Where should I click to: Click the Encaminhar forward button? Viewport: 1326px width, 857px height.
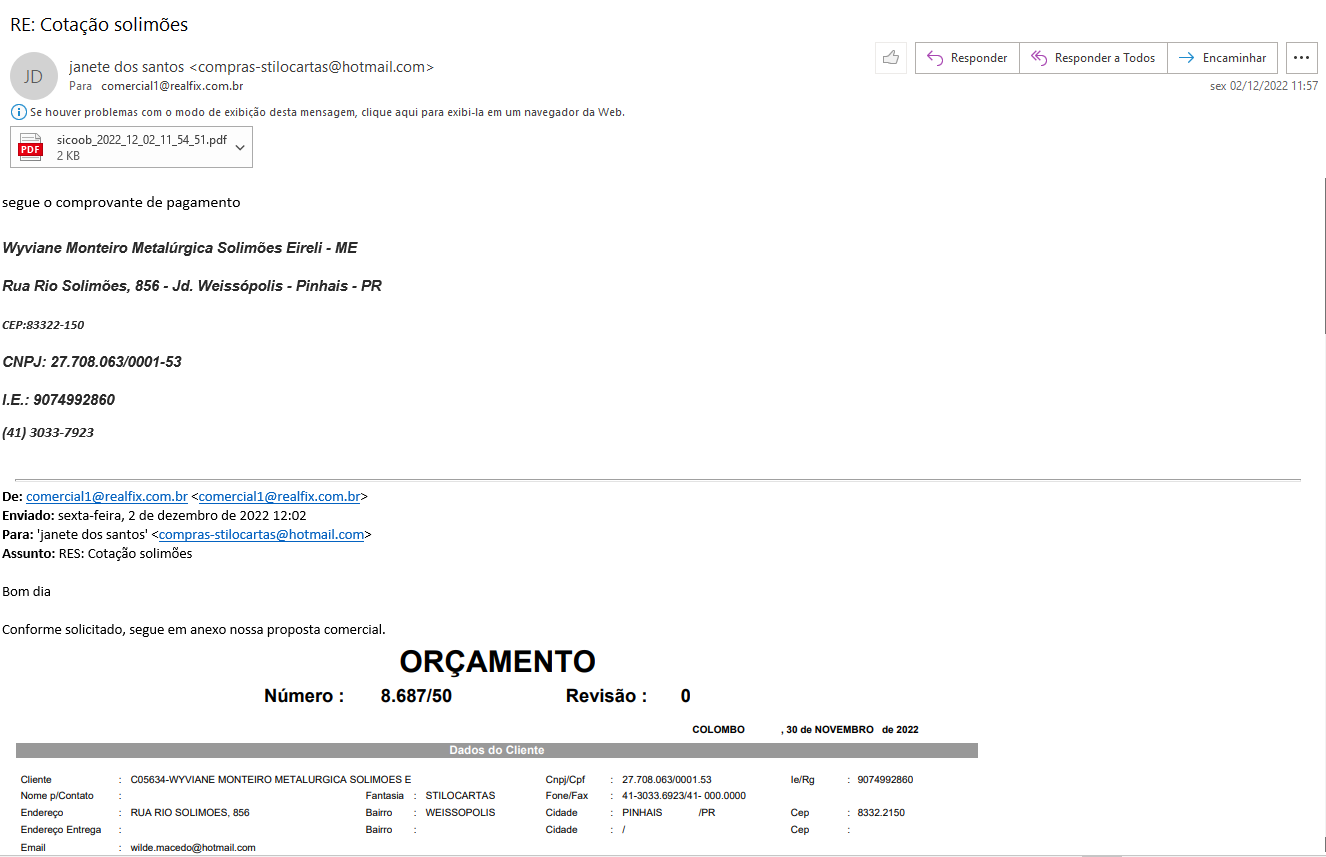pos(1222,58)
